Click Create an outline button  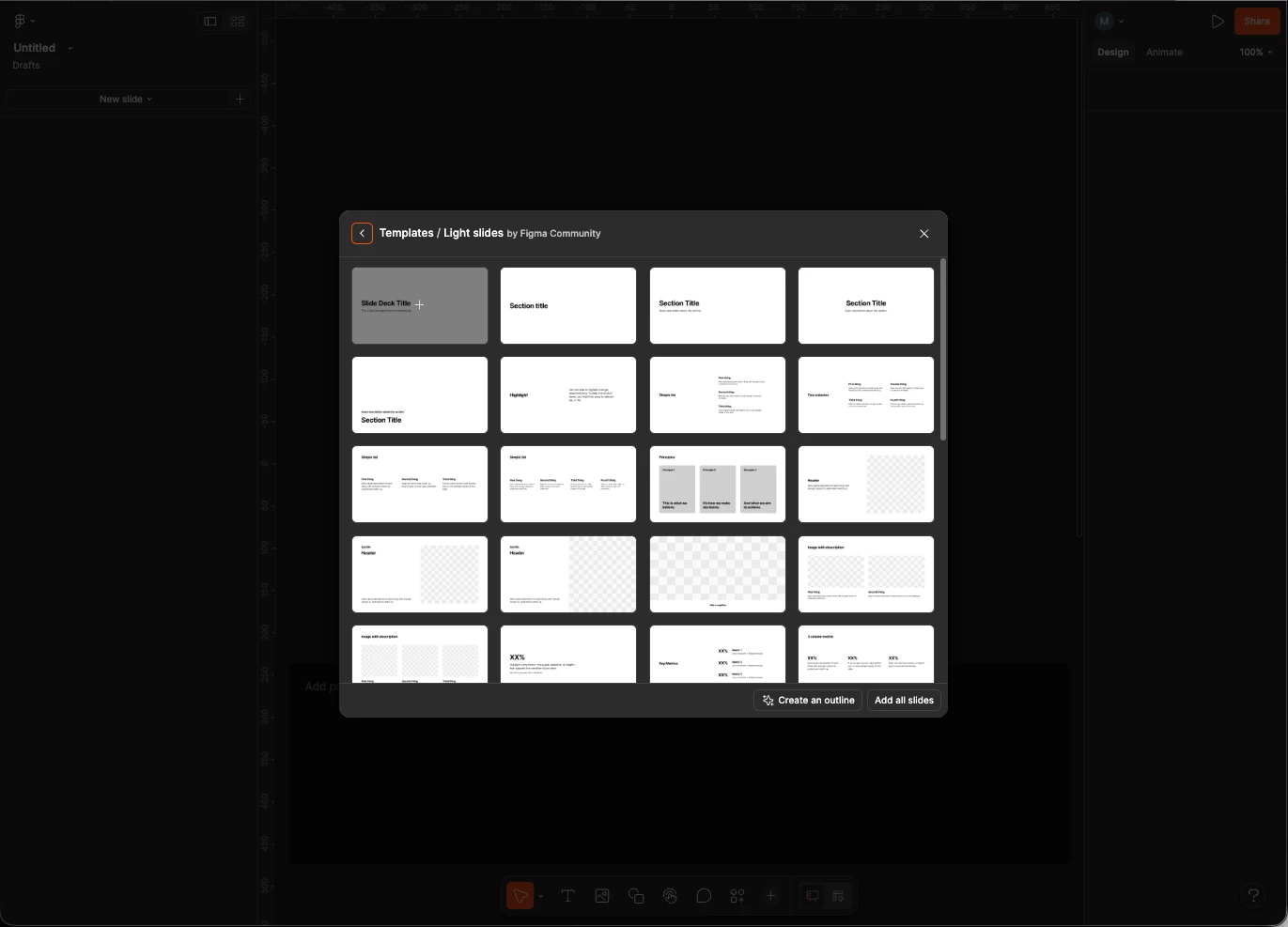[808, 701]
